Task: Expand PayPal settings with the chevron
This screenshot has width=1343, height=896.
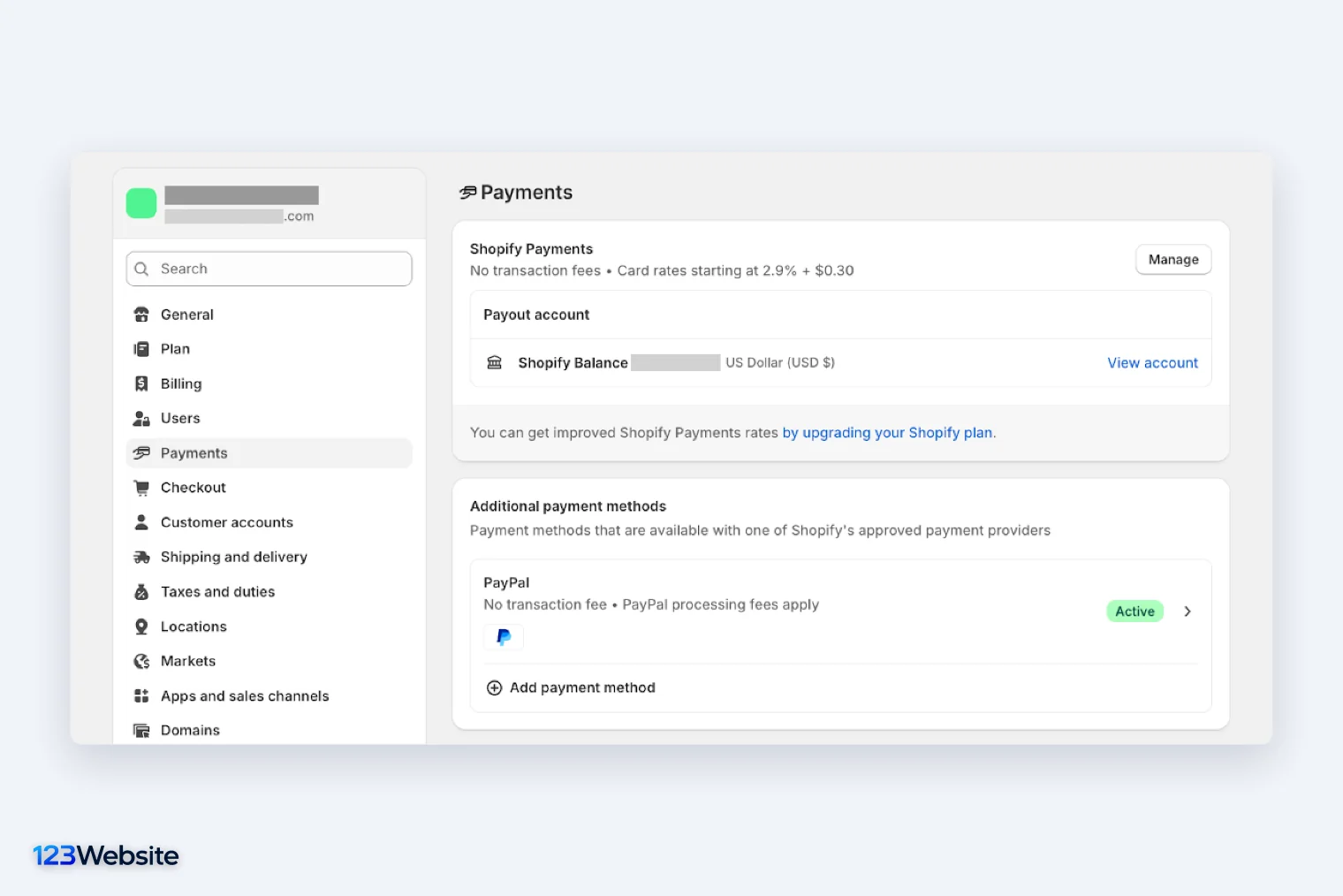Action: [1187, 611]
